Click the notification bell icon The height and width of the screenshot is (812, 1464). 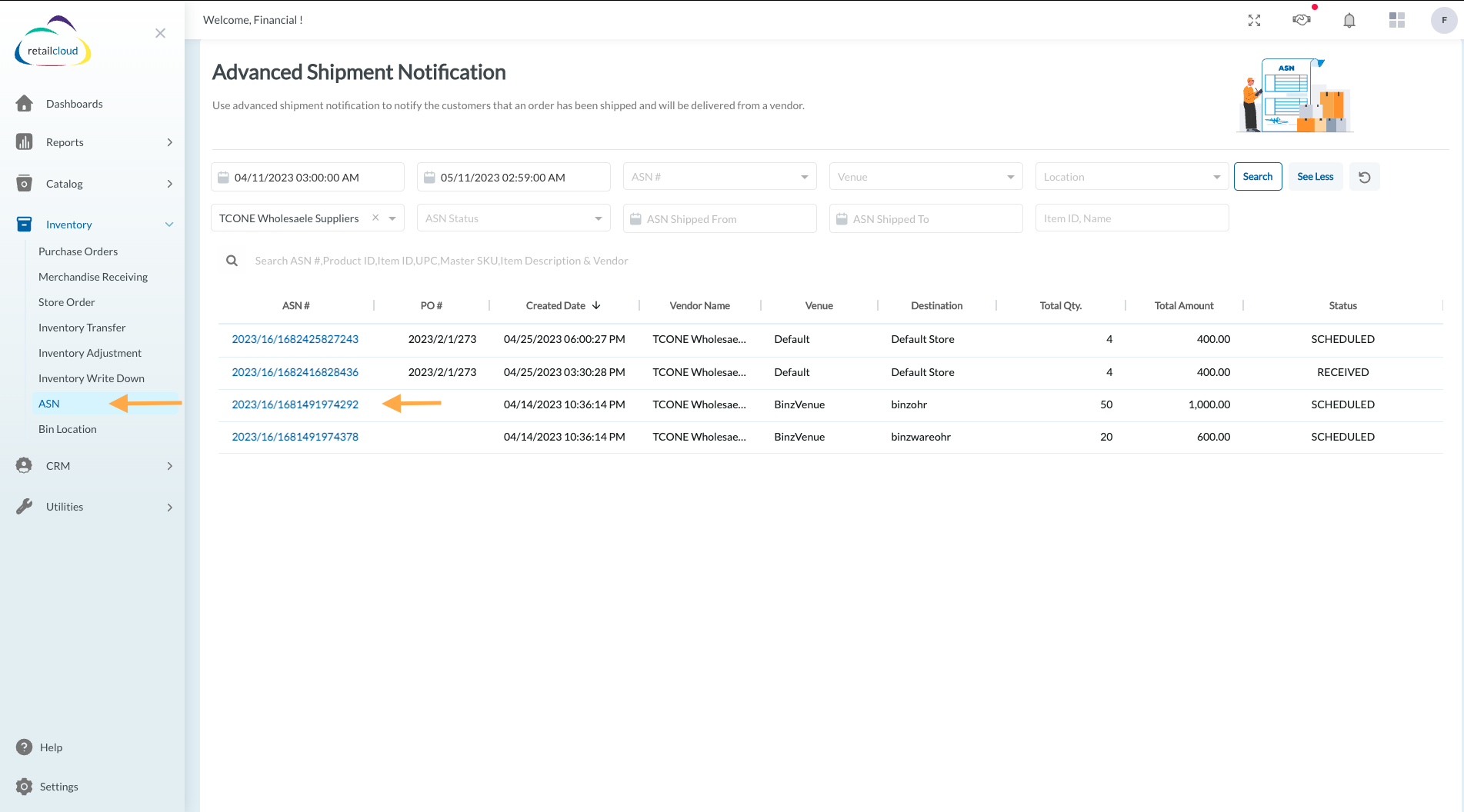coord(1349,21)
